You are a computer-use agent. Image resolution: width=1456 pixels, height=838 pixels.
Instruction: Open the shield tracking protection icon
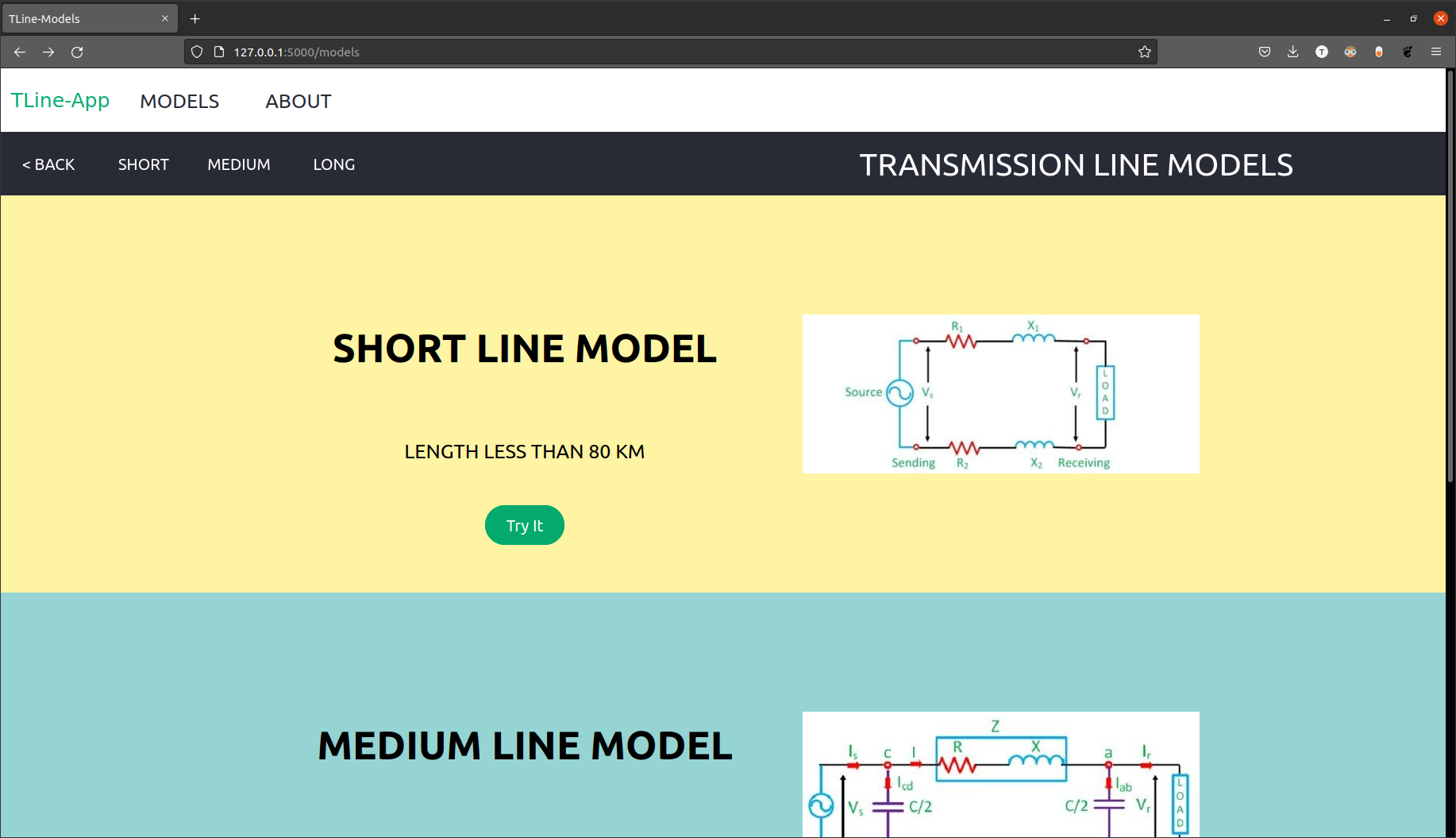coord(197,52)
